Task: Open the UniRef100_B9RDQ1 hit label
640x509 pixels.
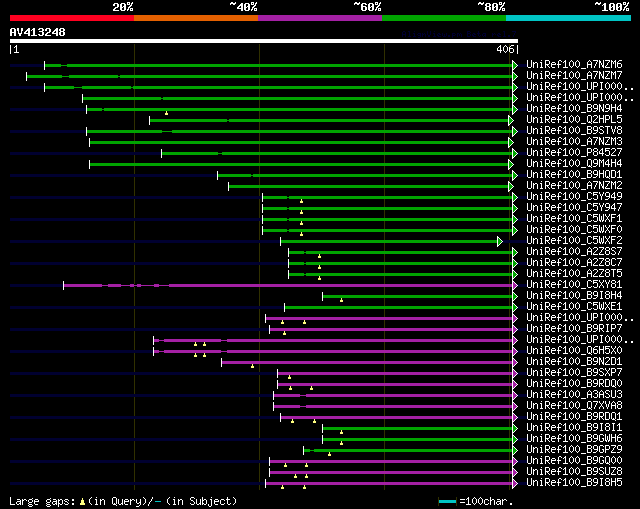Action: (574, 417)
